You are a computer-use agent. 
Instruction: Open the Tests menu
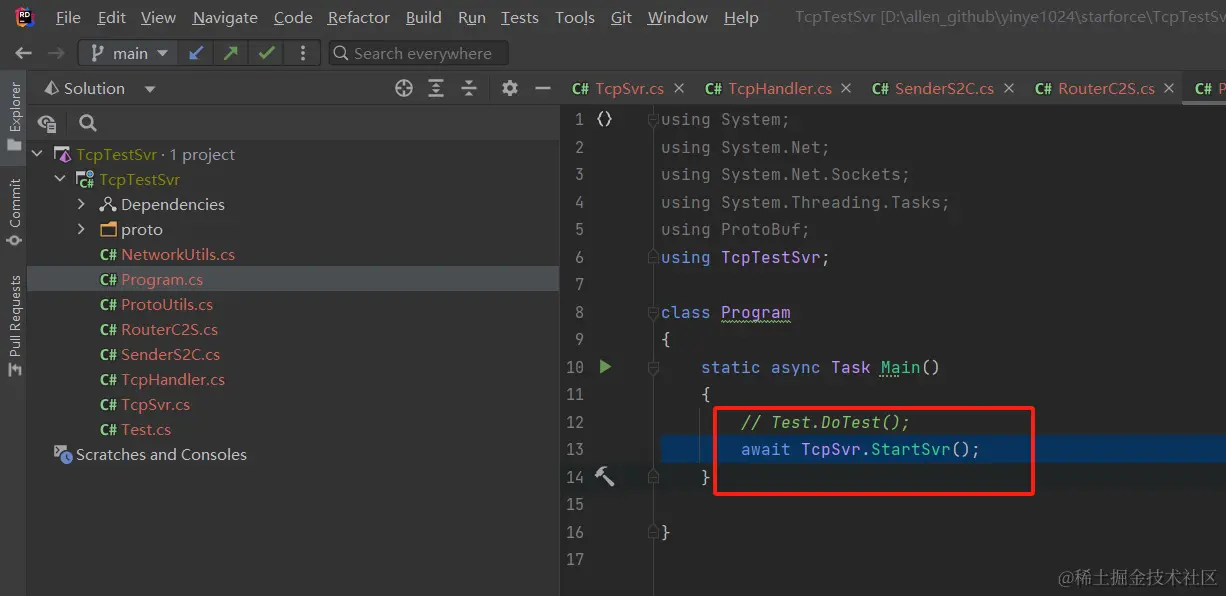(x=520, y=17)
